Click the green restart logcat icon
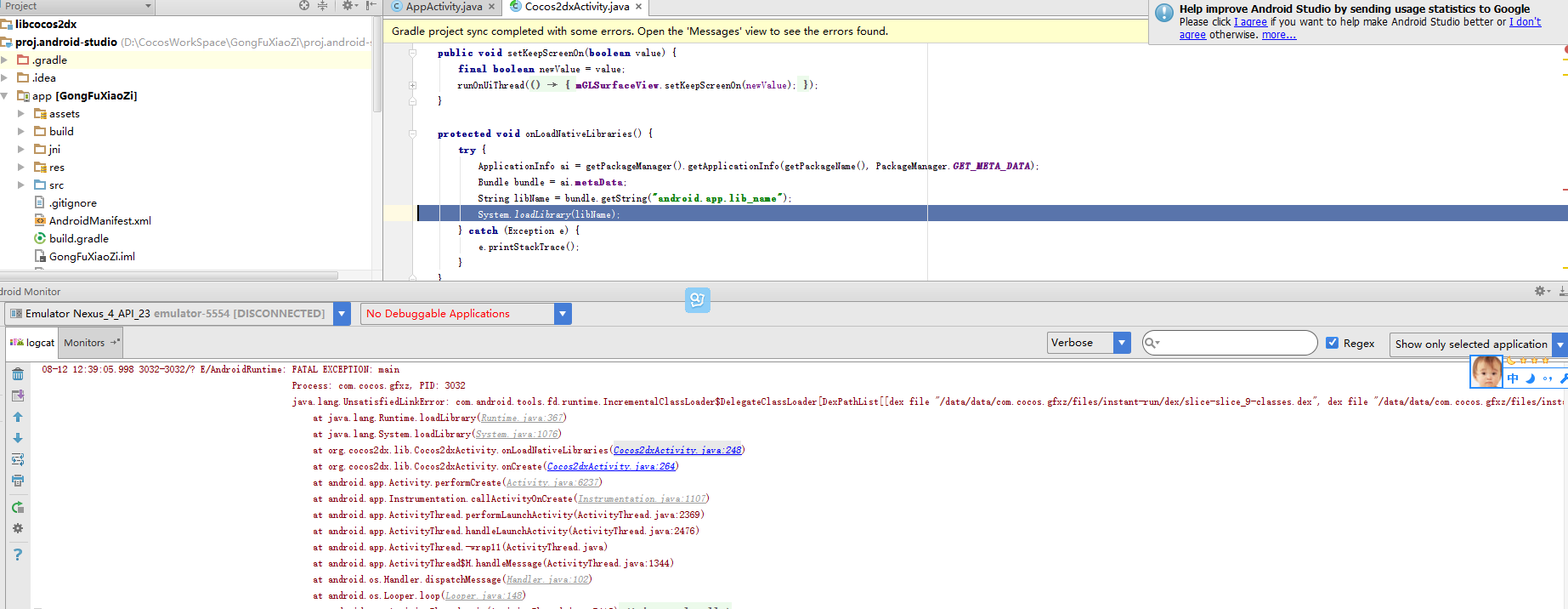The height and width of the screenshot is (609, 1568). coord(18,508)
